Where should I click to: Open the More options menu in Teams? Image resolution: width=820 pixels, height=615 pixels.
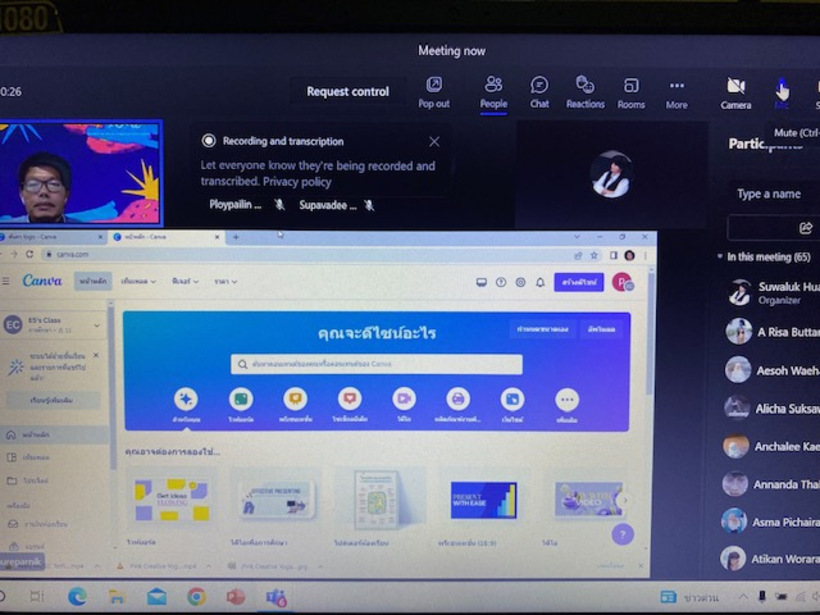tap(677, 91)
